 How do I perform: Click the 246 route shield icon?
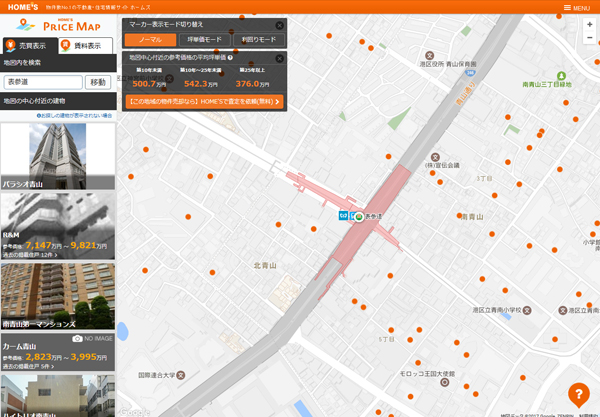(x=470, y=73)
